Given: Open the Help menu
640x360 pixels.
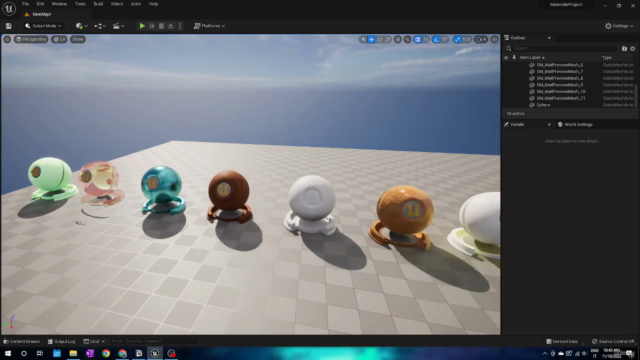Looking at the screenshot, I should pos(153,4).
